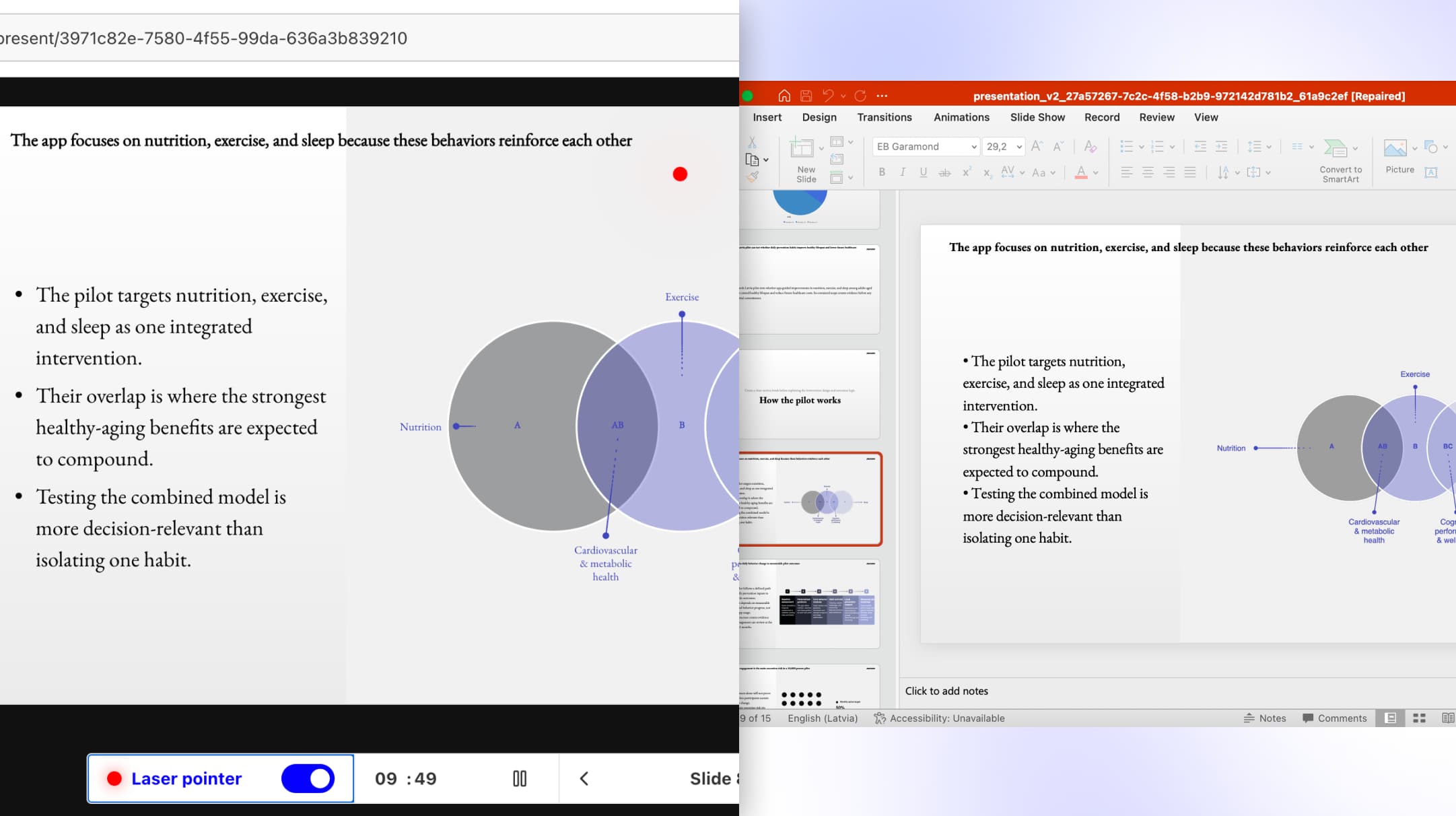
Task: Select the 'How the pilot works' slide thumbnail
Action: pos(809,394)
